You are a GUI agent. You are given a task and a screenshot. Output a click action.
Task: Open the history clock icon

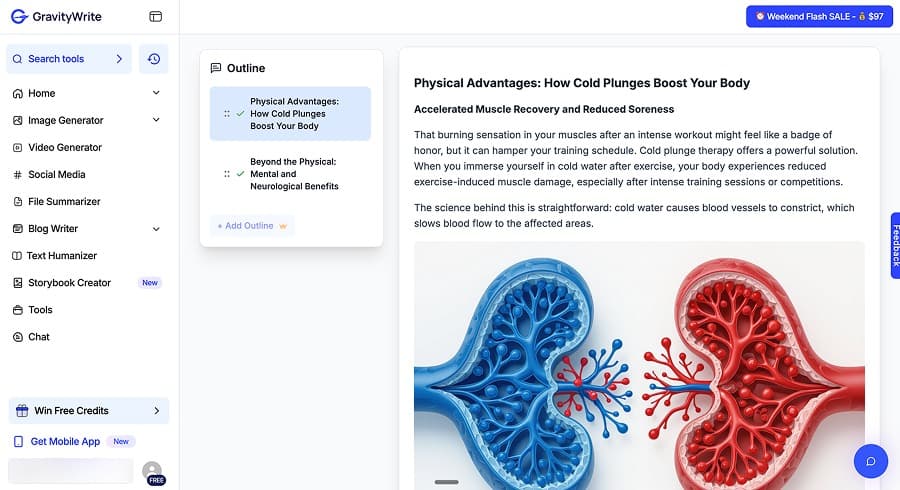(154, 59)
